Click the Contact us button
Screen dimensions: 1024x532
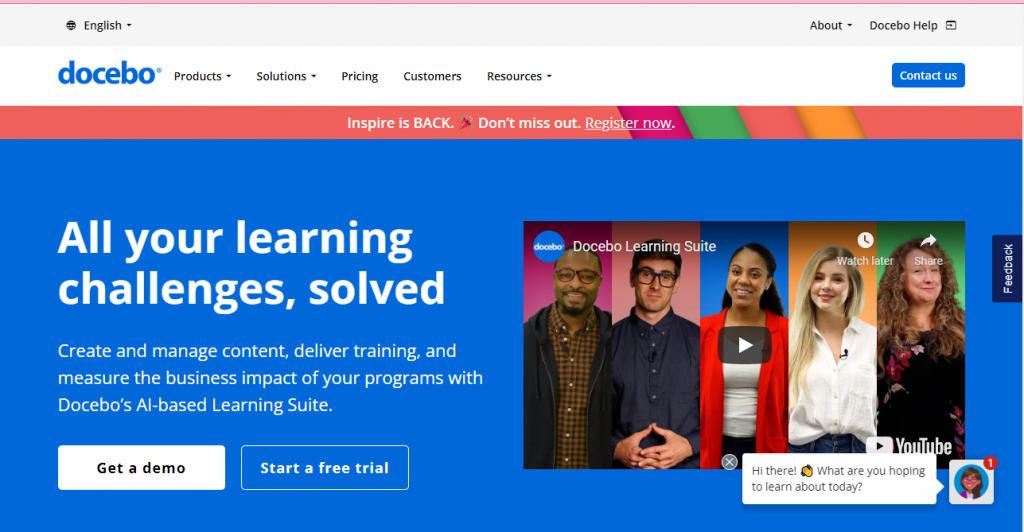click(x=928, y=75)
